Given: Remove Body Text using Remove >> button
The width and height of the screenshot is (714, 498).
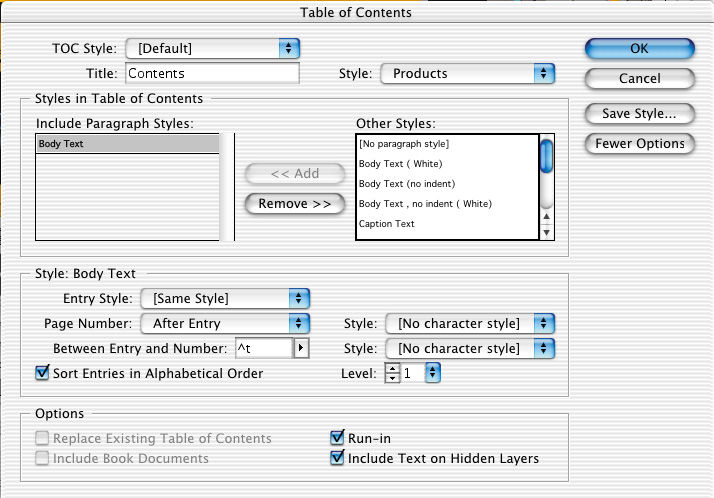Looking at the screenshot, I should 295,203.
